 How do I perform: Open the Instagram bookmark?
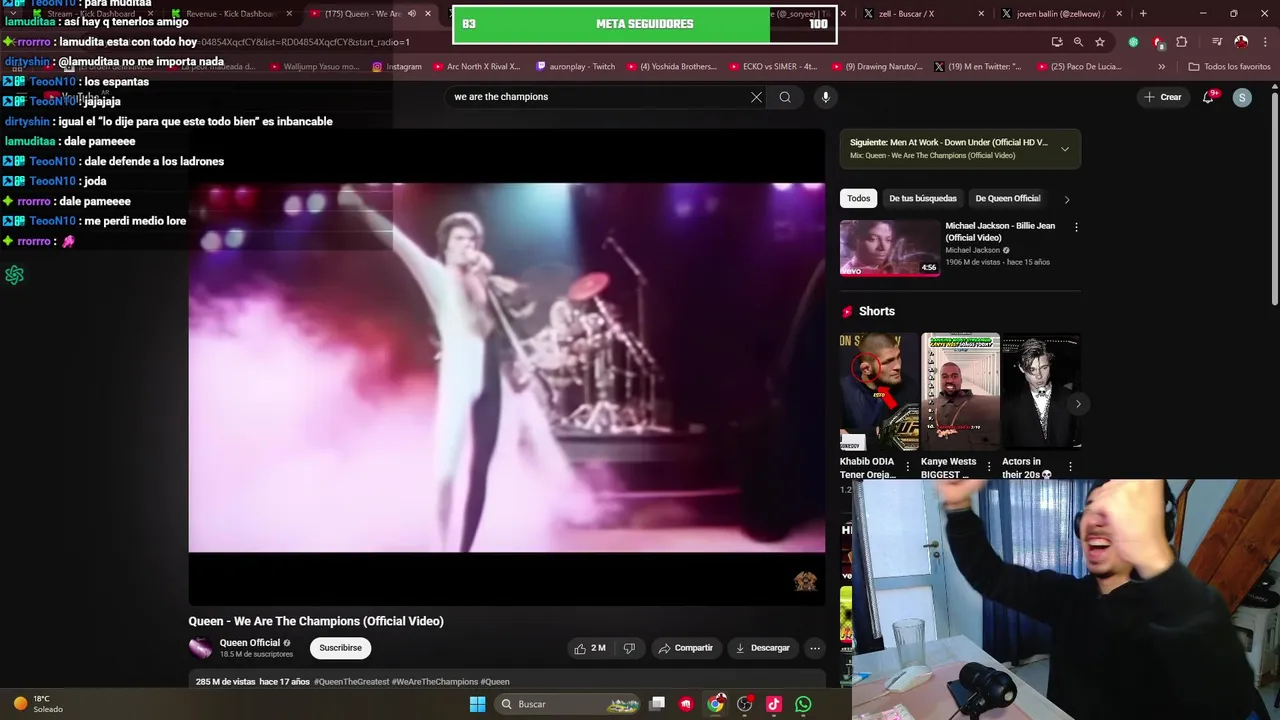396,67
